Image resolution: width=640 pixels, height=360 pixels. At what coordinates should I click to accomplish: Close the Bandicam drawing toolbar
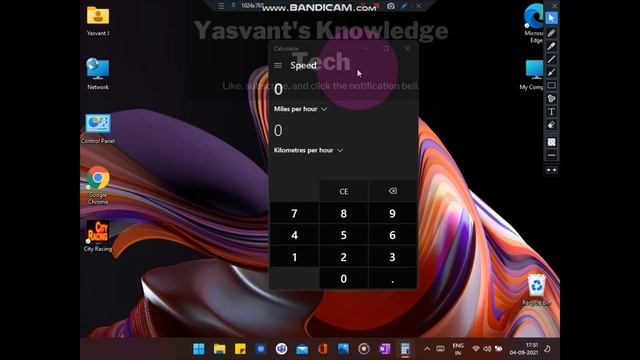(x=554, y=6)
